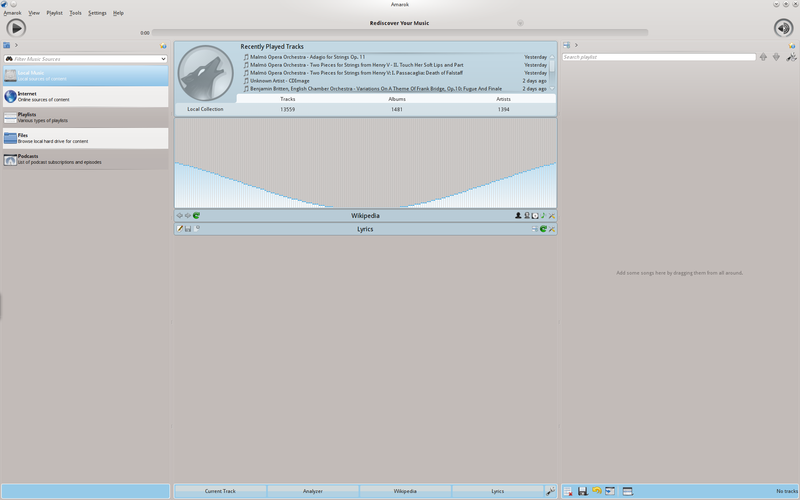This screenshot has width=800, height=500.
Task: Open playlist layout dropdown button
Action: pyautogui.click(x=628, y=491)
